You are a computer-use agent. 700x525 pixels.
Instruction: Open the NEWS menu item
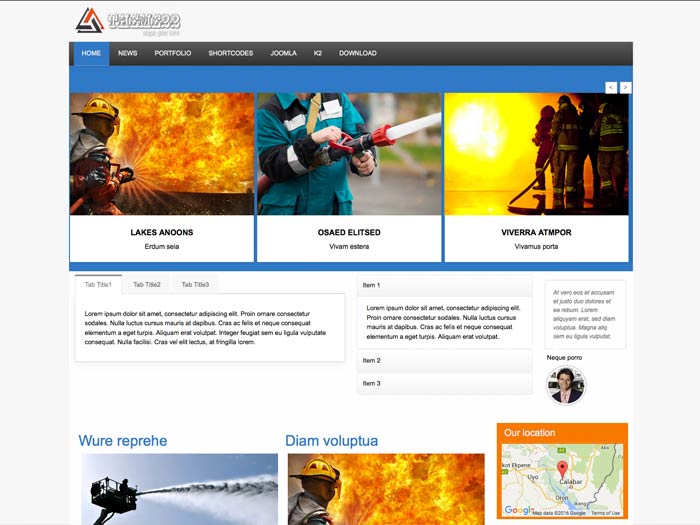pyautogui.click(x=128, y=53)
